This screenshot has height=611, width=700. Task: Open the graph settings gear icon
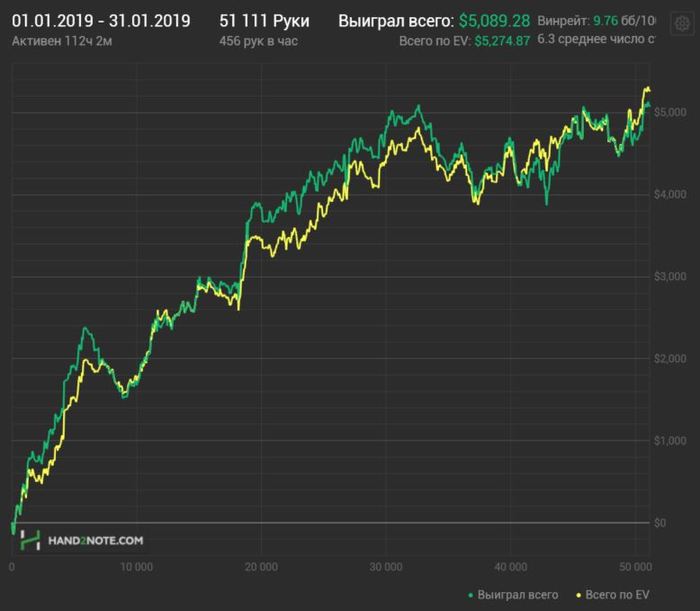click(x=682, y=23)
